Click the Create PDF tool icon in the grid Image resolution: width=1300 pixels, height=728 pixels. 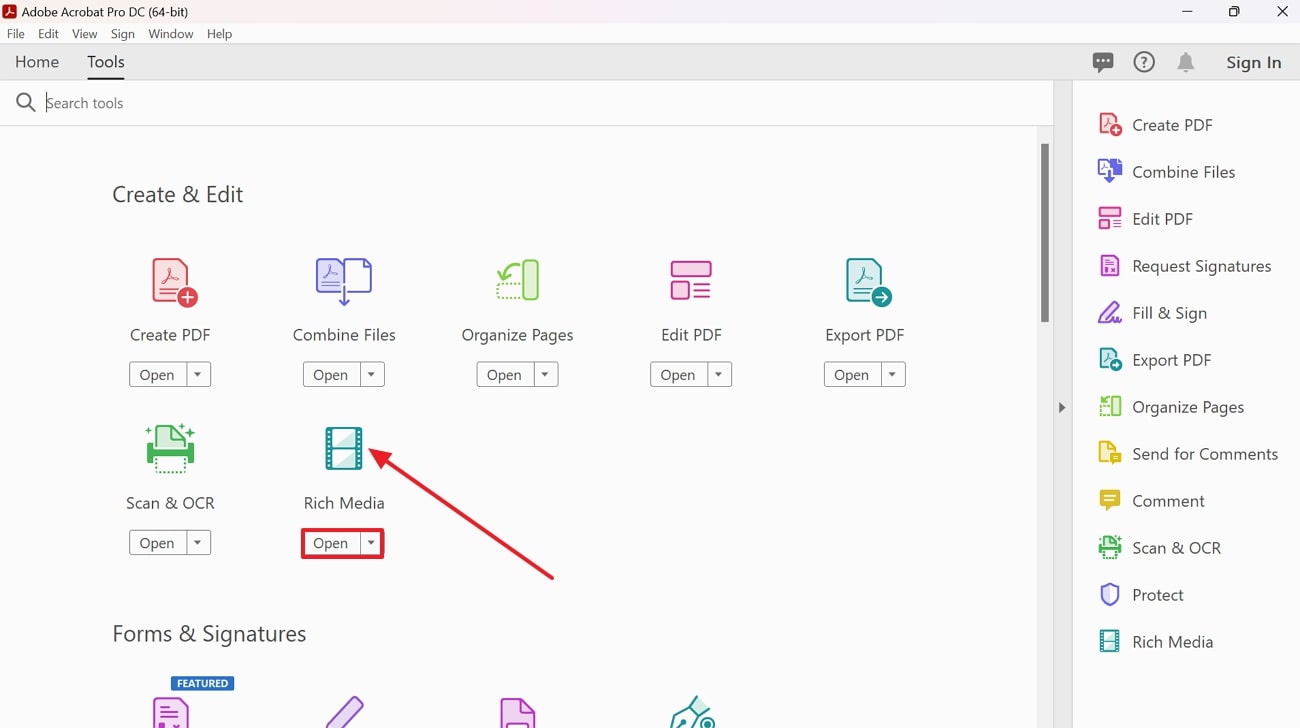(x=174, y=282)
